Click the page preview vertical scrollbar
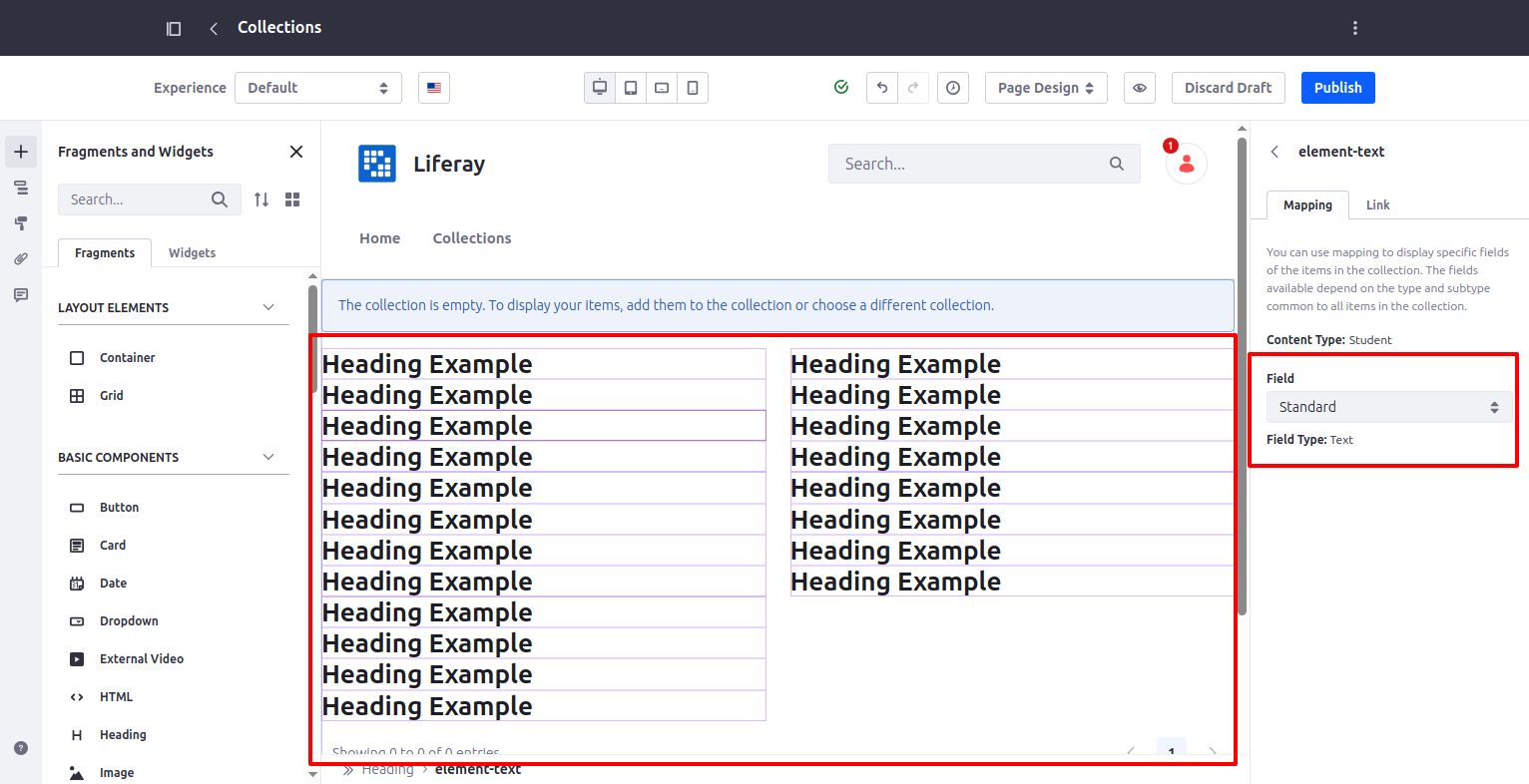 click(1242, 375)
